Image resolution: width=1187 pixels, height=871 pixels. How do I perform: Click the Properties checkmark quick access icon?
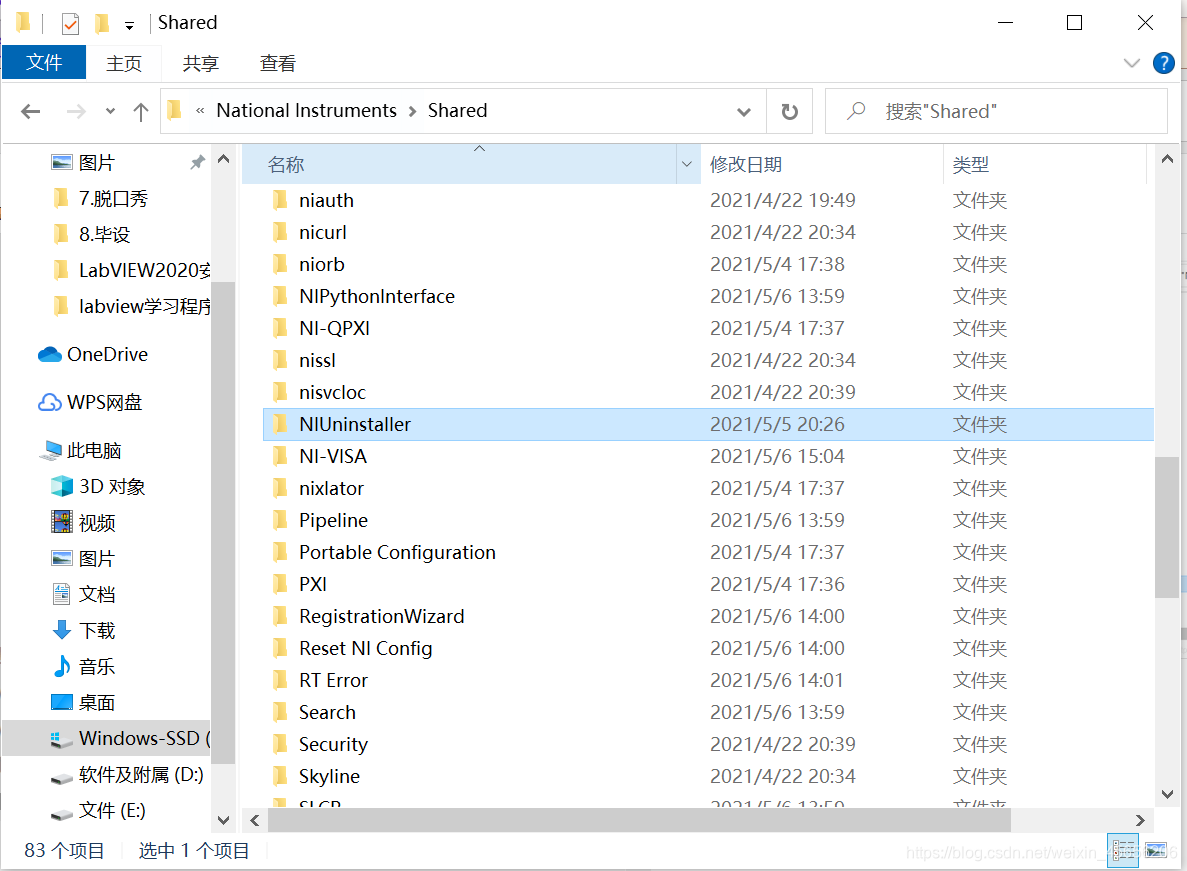point(70,24)
